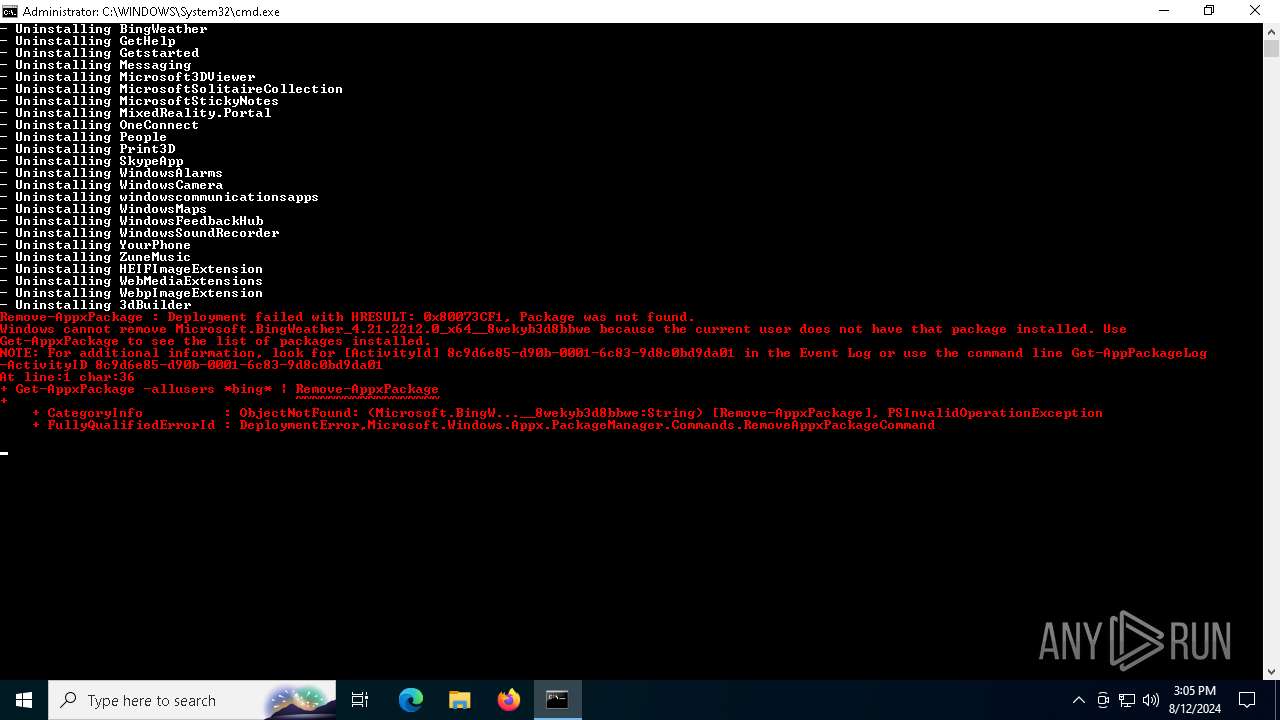Click the window title 'Administrator: C:\WINDOWS\System32\cmd.exe'

pos(151,11)
